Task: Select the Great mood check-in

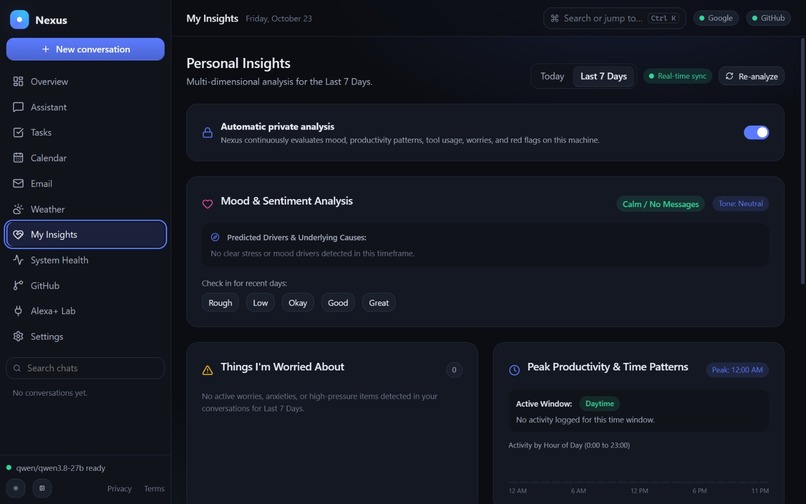Action: (378, 302)
